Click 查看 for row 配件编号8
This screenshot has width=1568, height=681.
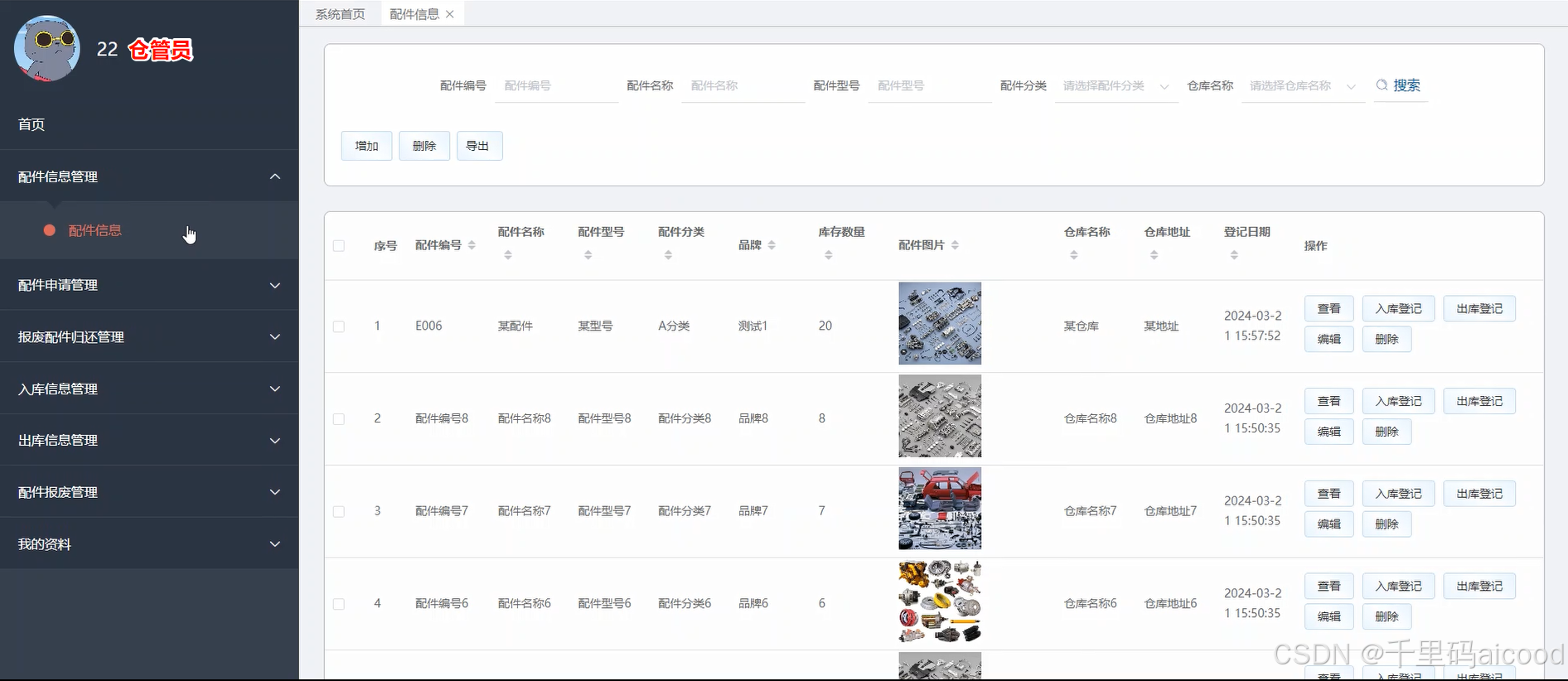pos(1329,401)
